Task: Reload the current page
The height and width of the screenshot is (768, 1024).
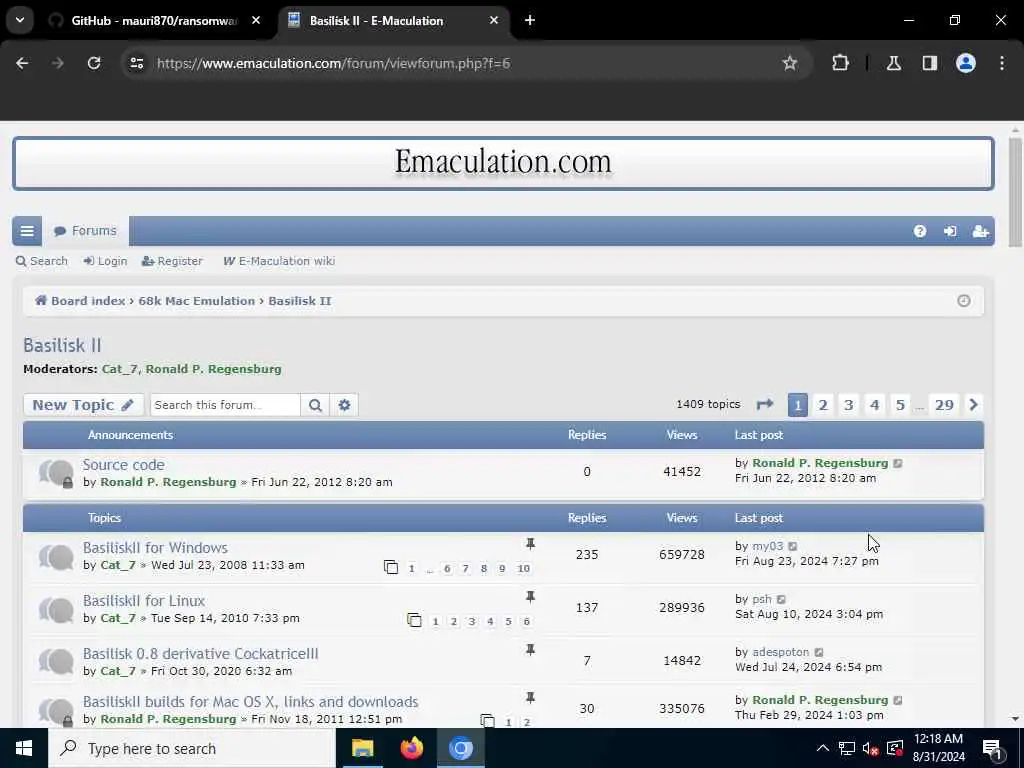Action: 94,63
